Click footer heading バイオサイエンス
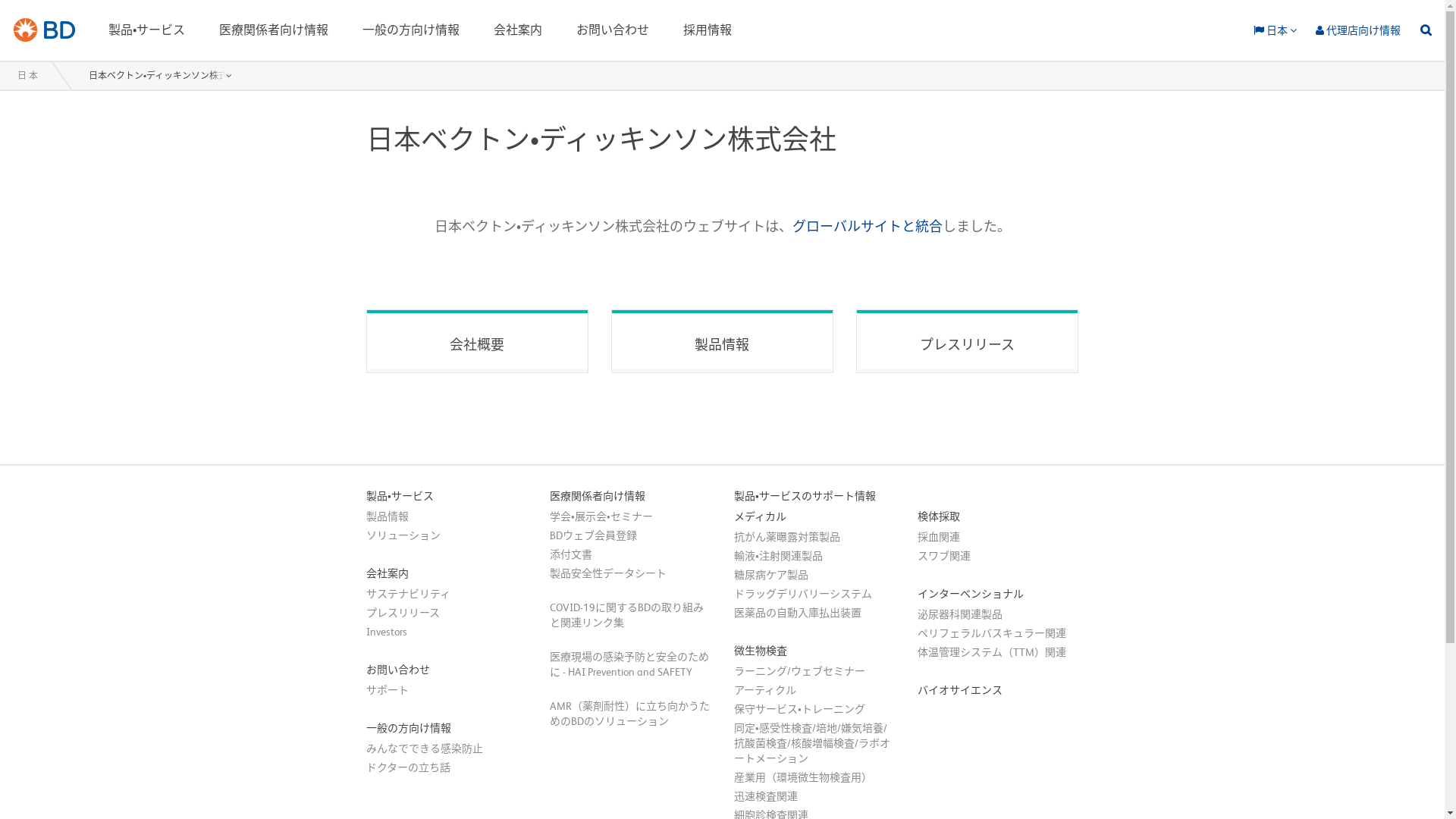 tap(960, 690)
